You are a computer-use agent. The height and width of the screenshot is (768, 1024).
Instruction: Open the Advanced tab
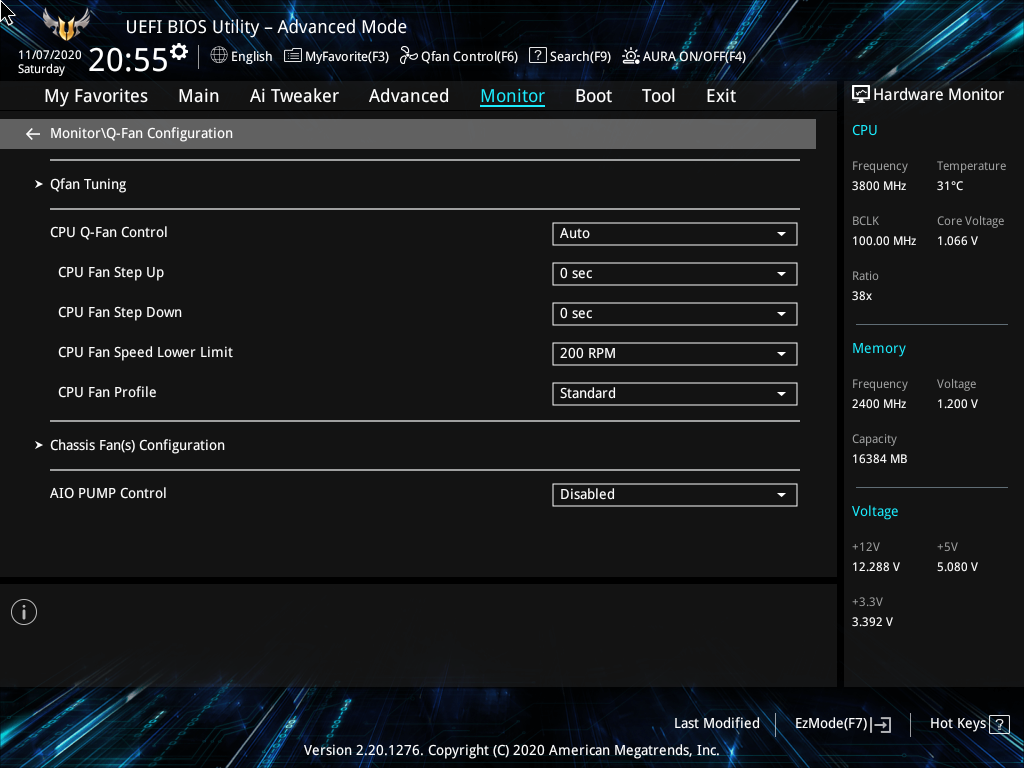pyautogui.click(x=409, y=96)
